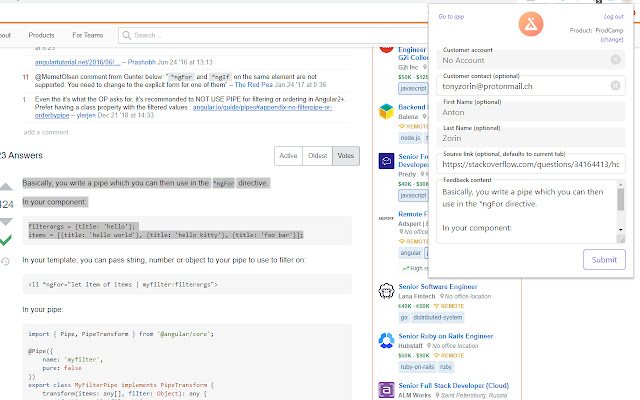640x400 pixels.
Task: Submit the feedback form
Action: coord(604,260)
